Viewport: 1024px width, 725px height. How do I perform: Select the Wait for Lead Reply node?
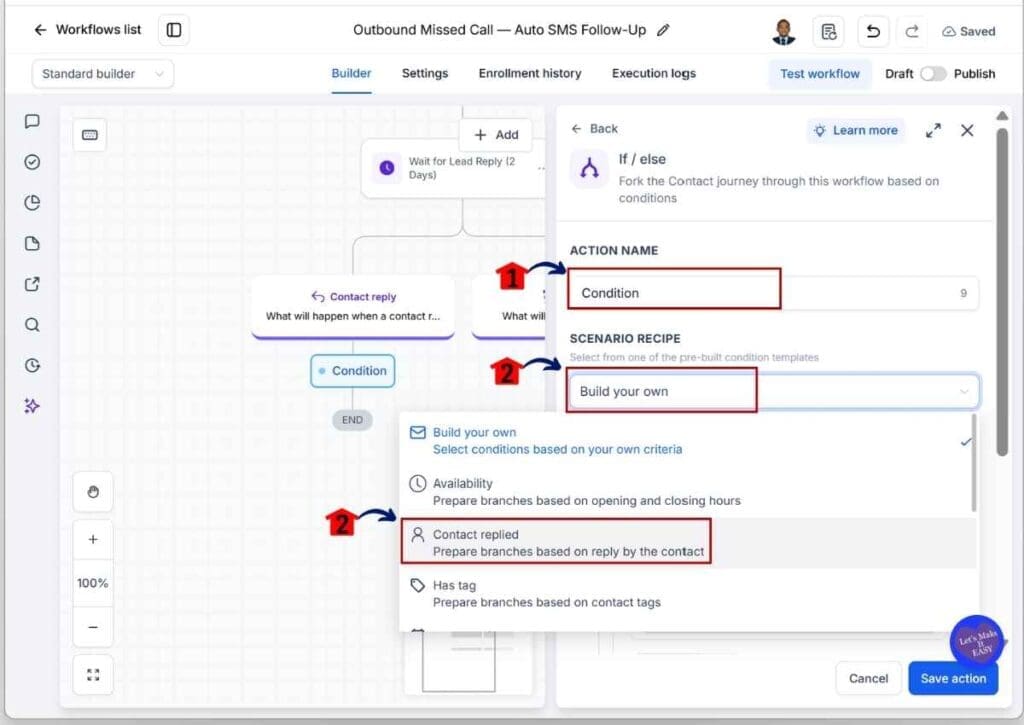(453, 168)
